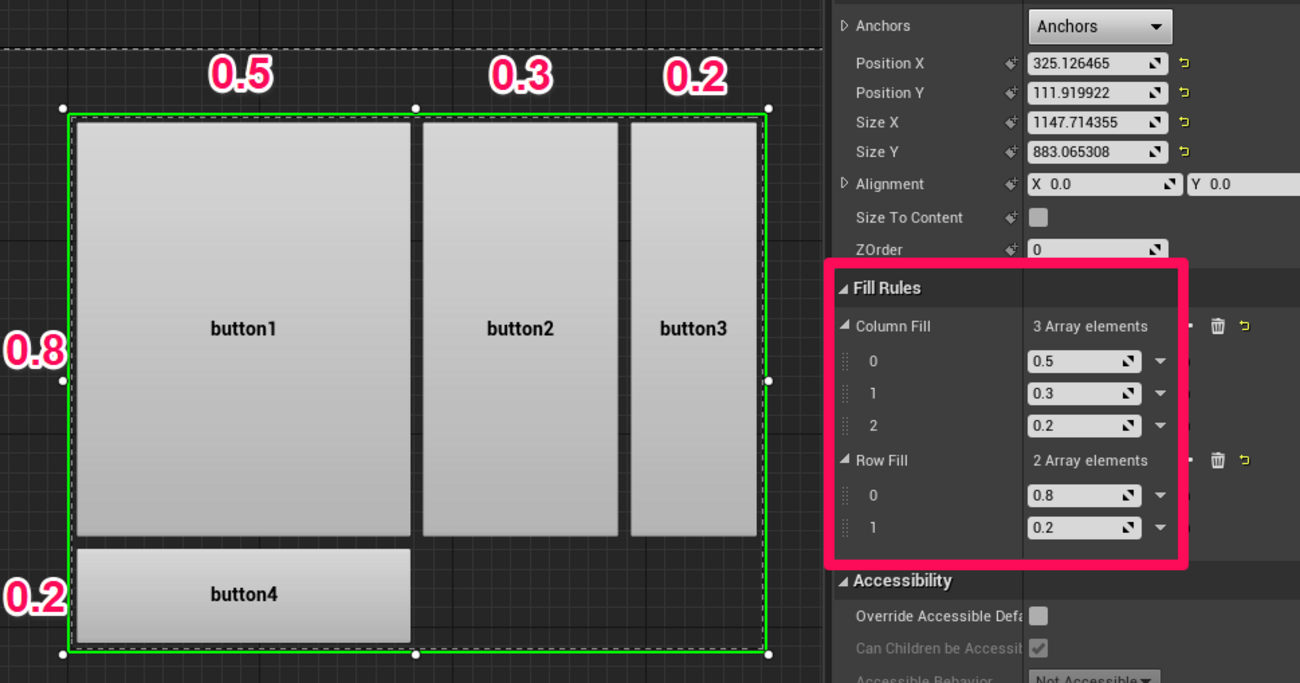Uncheck Can Children be Accessible

pyautogui.click(x=1037, y=648)
